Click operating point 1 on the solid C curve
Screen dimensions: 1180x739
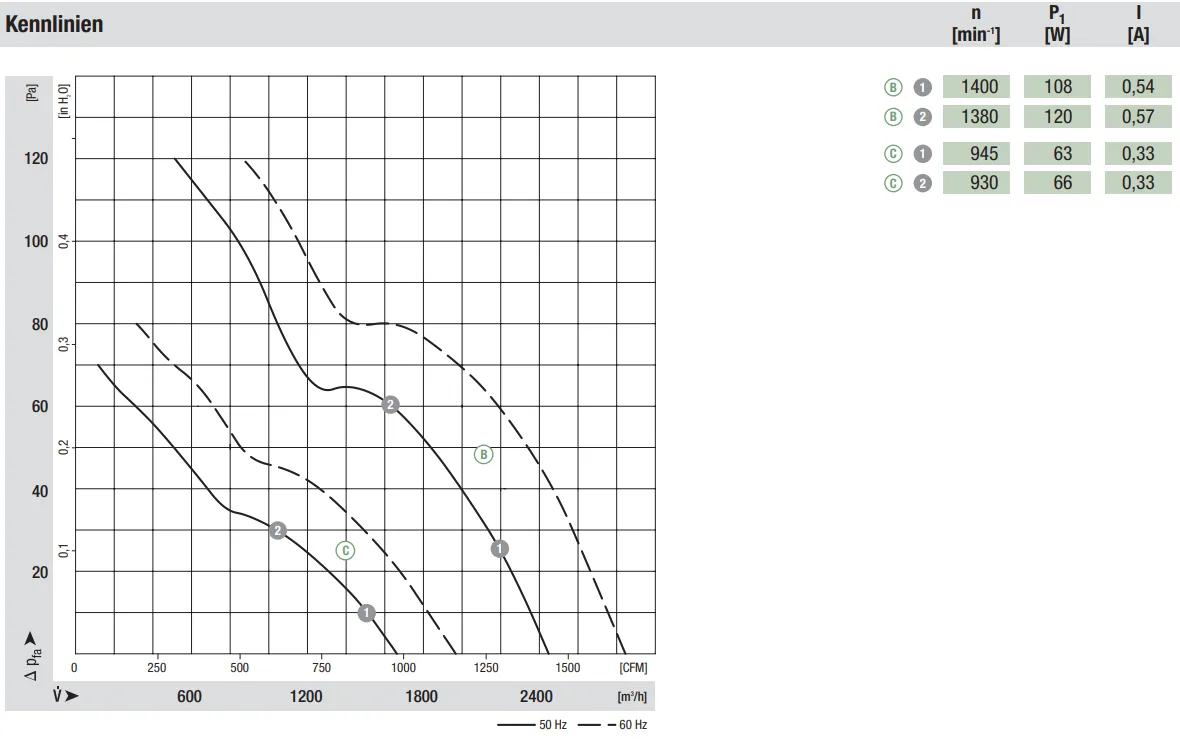click(x=366, y=613)
